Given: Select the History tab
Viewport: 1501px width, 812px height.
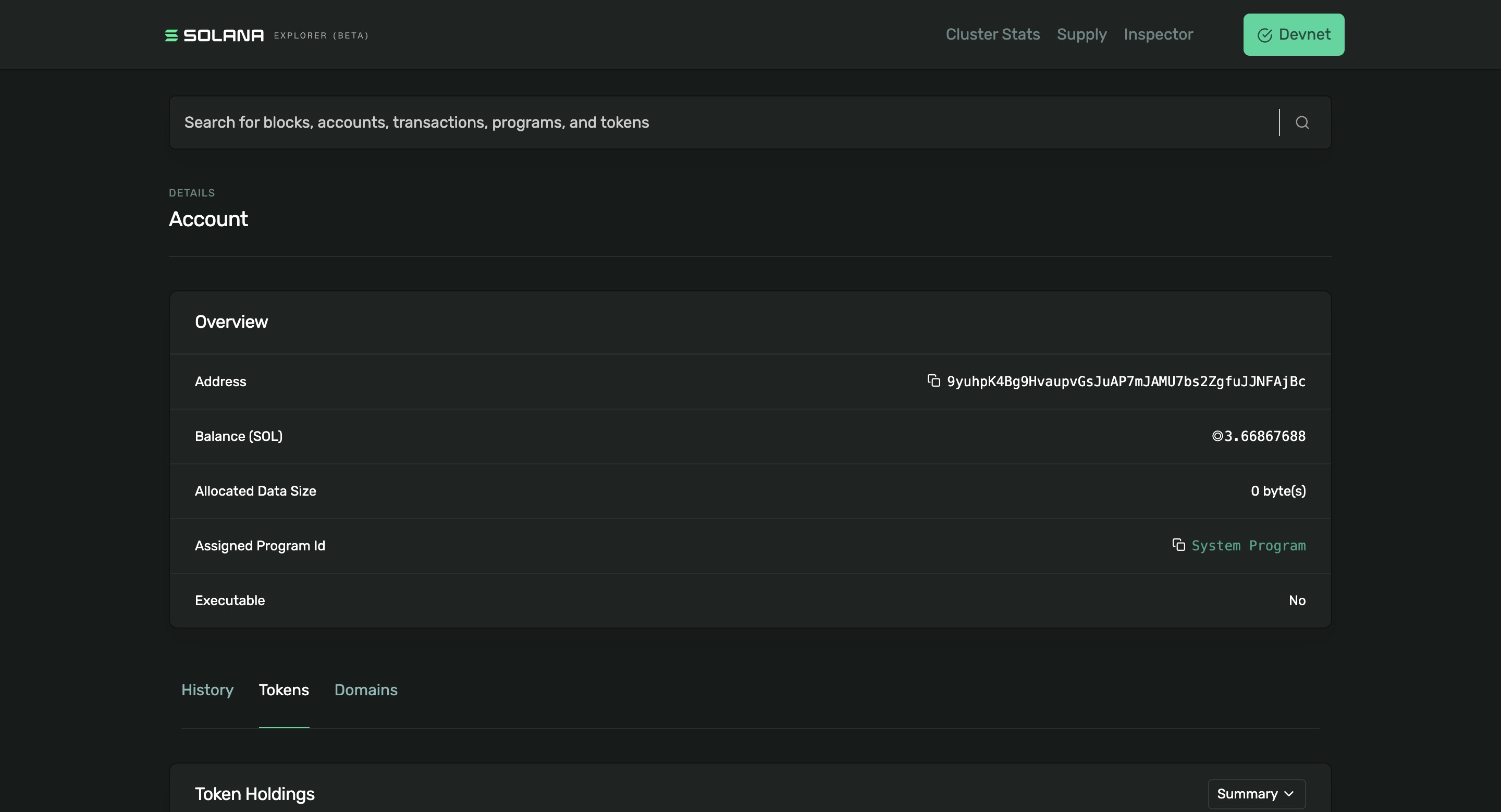Looking at the screenshot, I should [x=207, y=690].
